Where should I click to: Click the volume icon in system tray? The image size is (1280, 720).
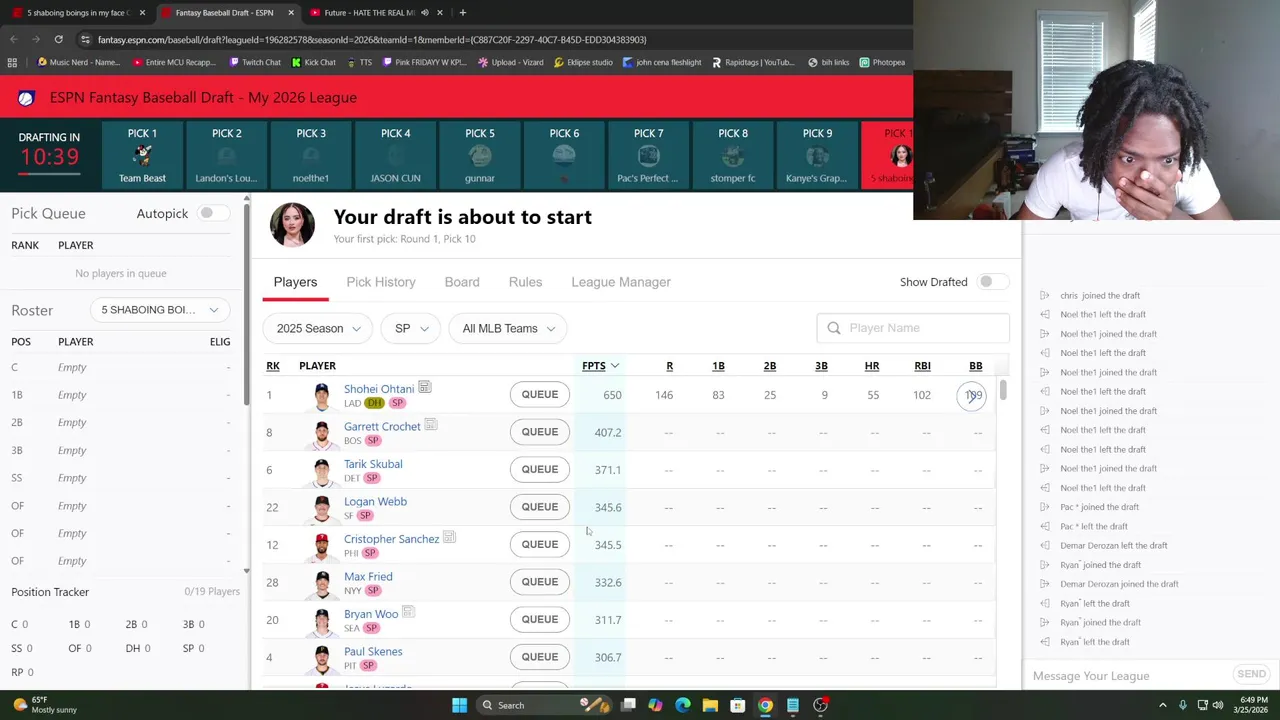point(1217,705)
